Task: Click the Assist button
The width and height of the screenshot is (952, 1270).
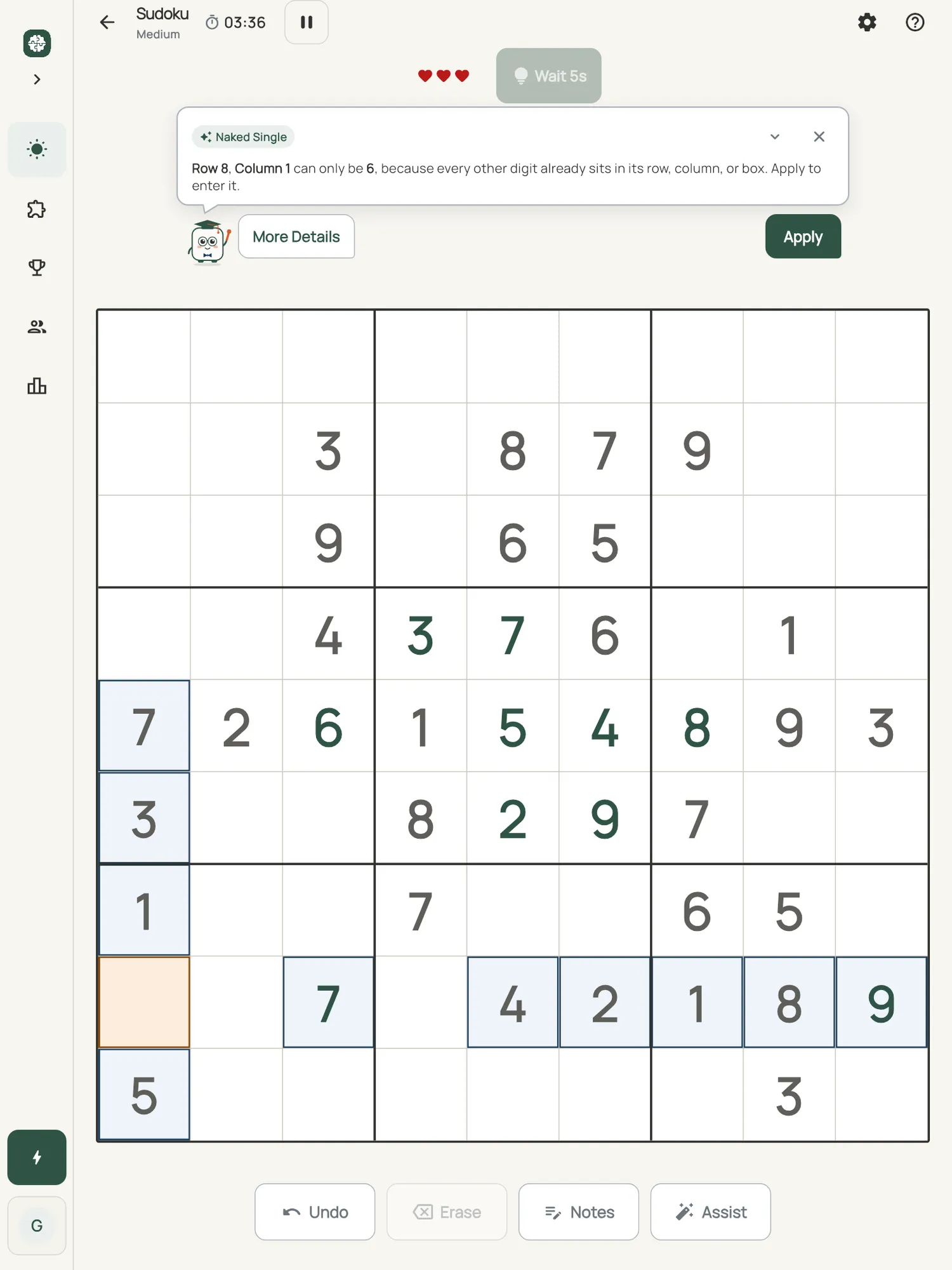Action: (x=711, y=1212)
